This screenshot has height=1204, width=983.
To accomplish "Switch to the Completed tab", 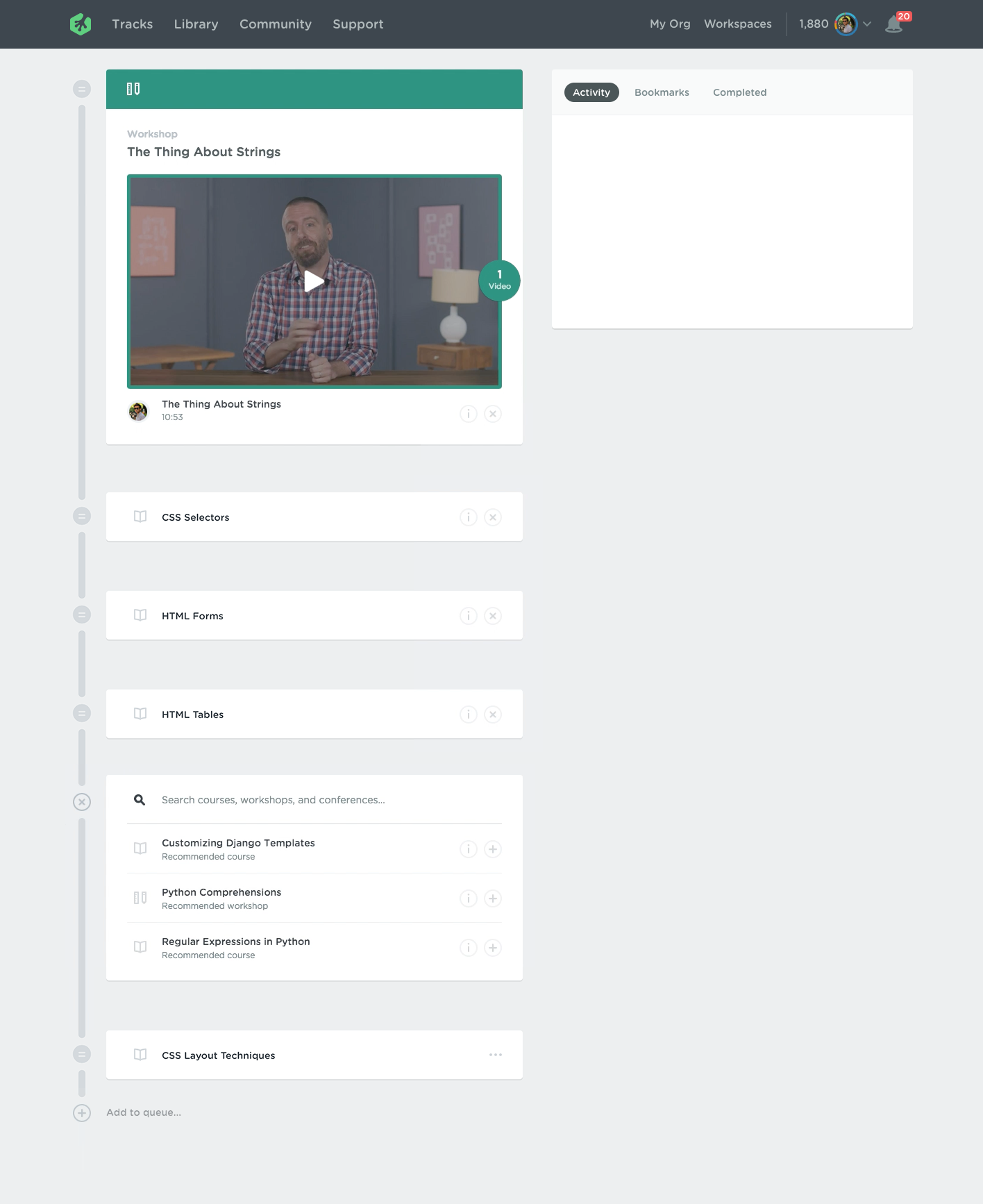I will point(740,92).
